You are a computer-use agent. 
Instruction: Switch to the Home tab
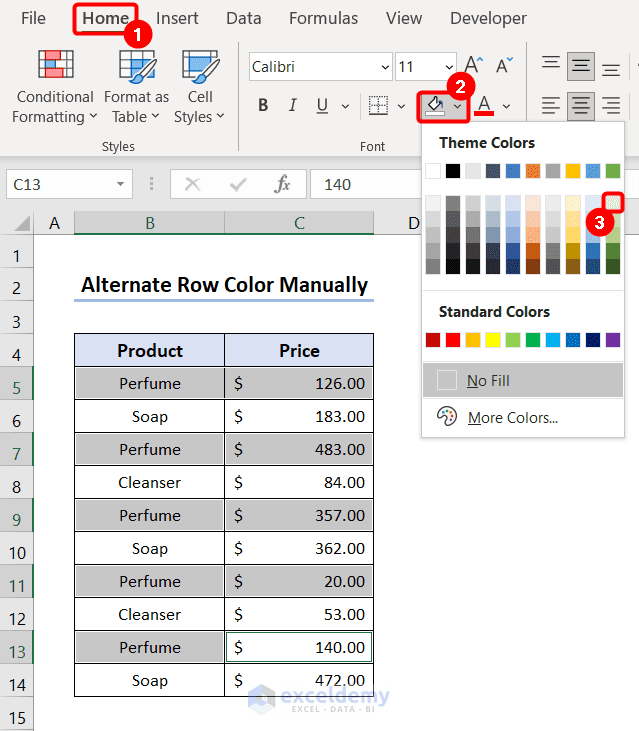[x=105, y=18]
